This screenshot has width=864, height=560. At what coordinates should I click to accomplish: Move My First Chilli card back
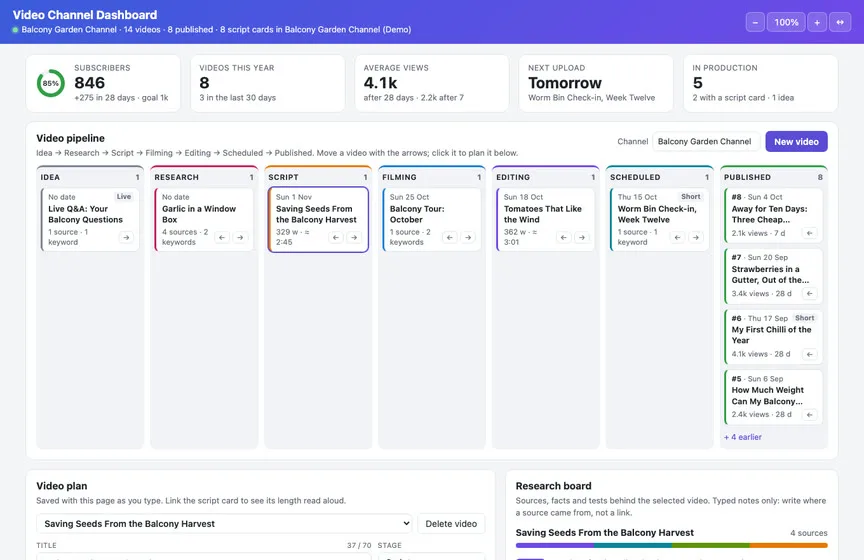(x=809, y=354)
